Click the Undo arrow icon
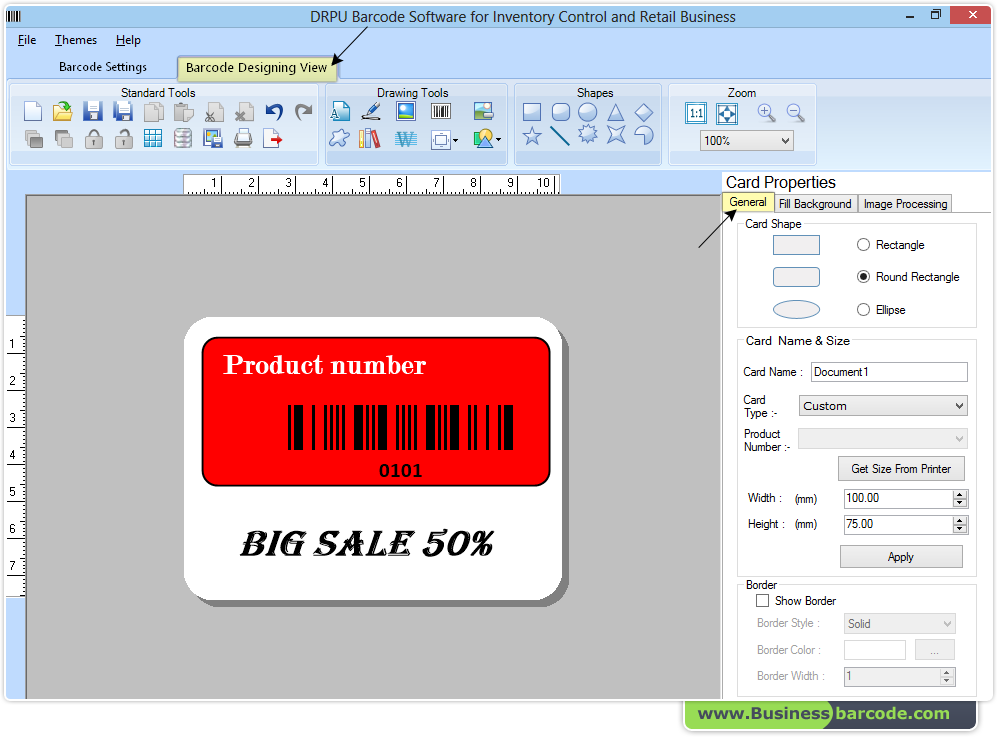997x737 pixels. [274, 112]
